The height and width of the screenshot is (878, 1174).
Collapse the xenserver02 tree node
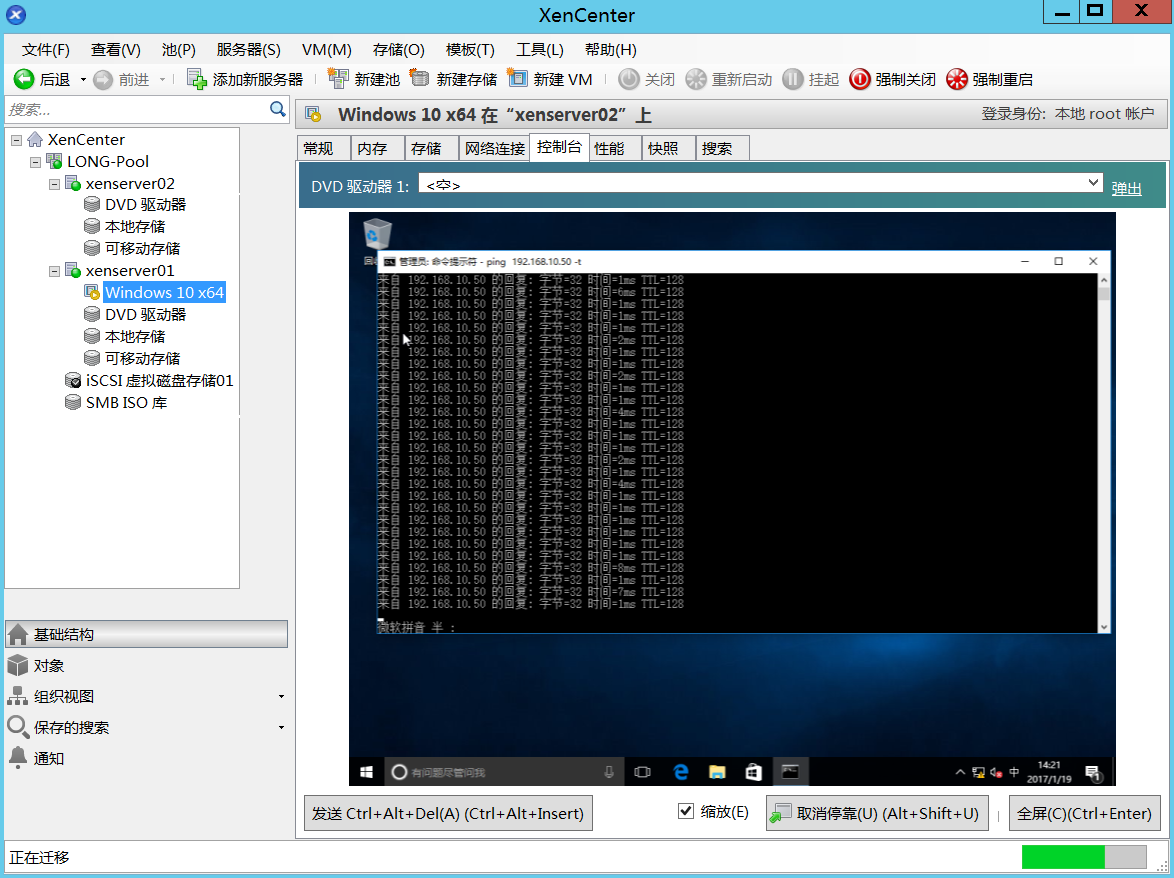coord(54,183)
